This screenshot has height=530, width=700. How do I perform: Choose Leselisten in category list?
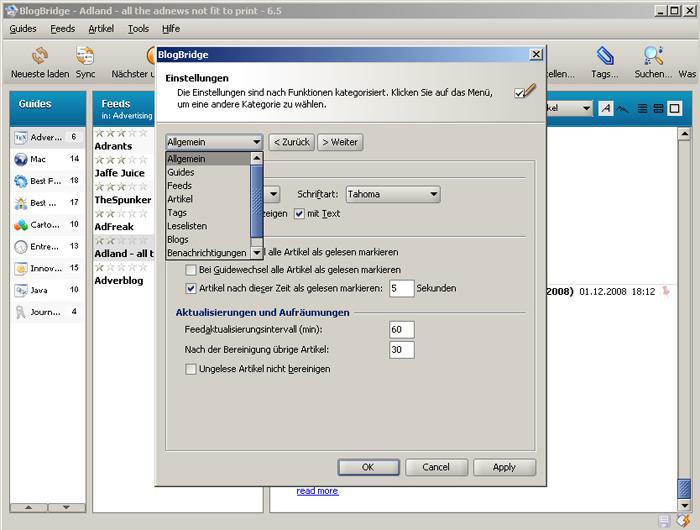coord(208,226)
